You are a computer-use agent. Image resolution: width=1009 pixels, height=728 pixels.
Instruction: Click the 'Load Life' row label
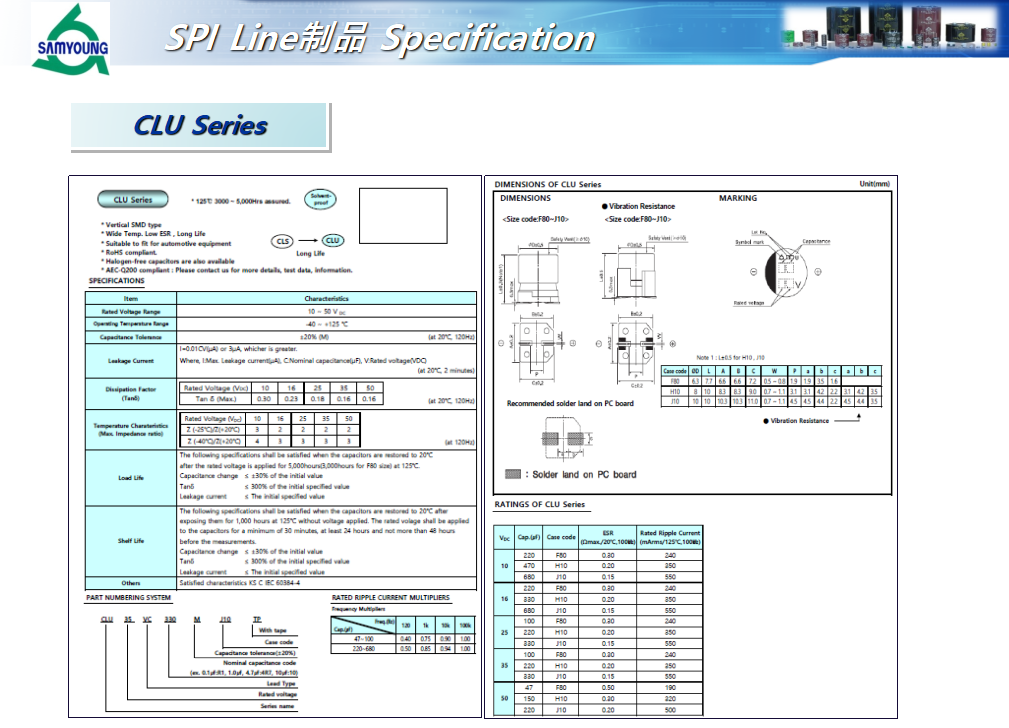click(131, 478)
